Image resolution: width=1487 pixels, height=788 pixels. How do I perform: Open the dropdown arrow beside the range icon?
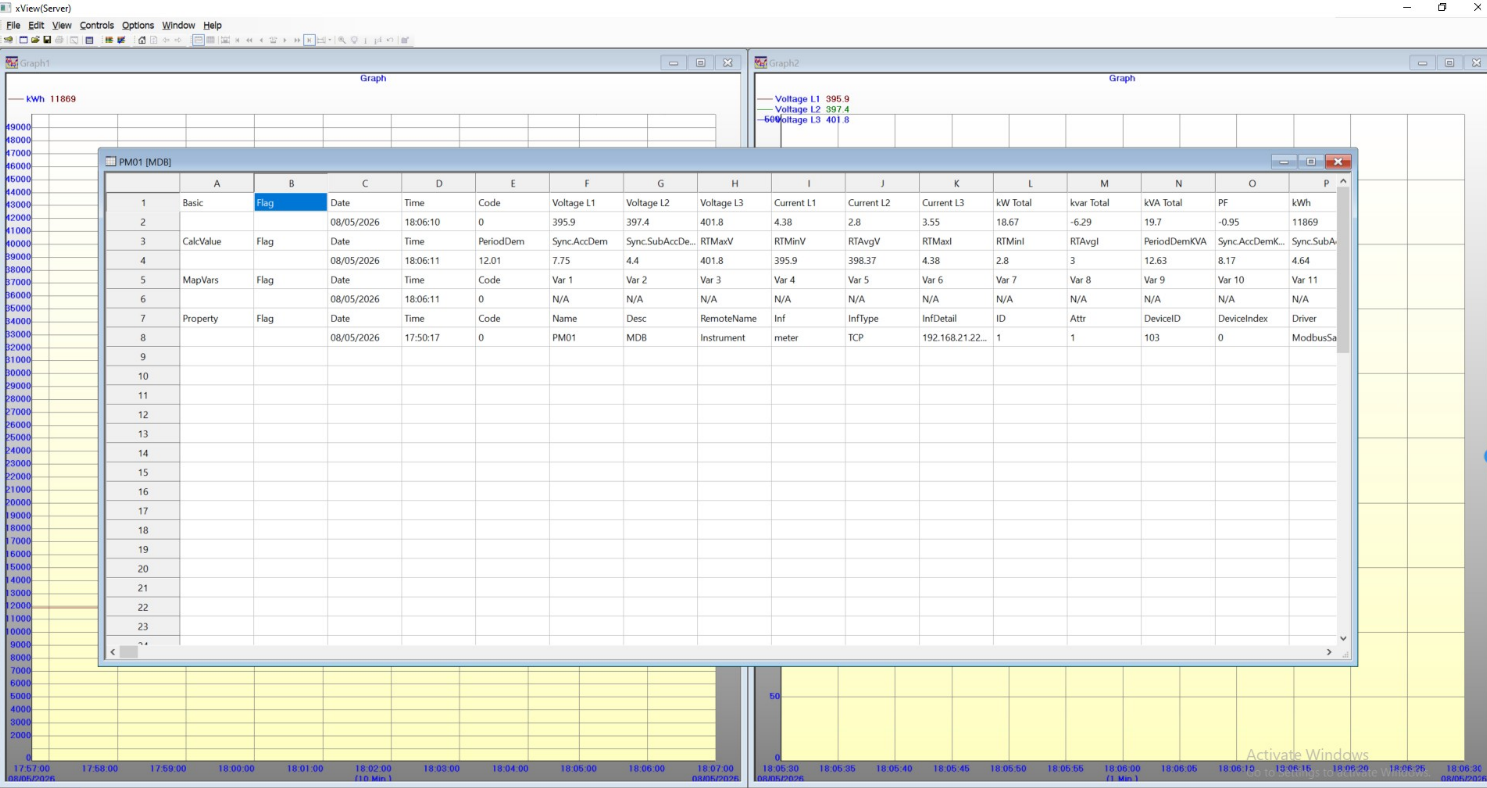pos(332,40)
